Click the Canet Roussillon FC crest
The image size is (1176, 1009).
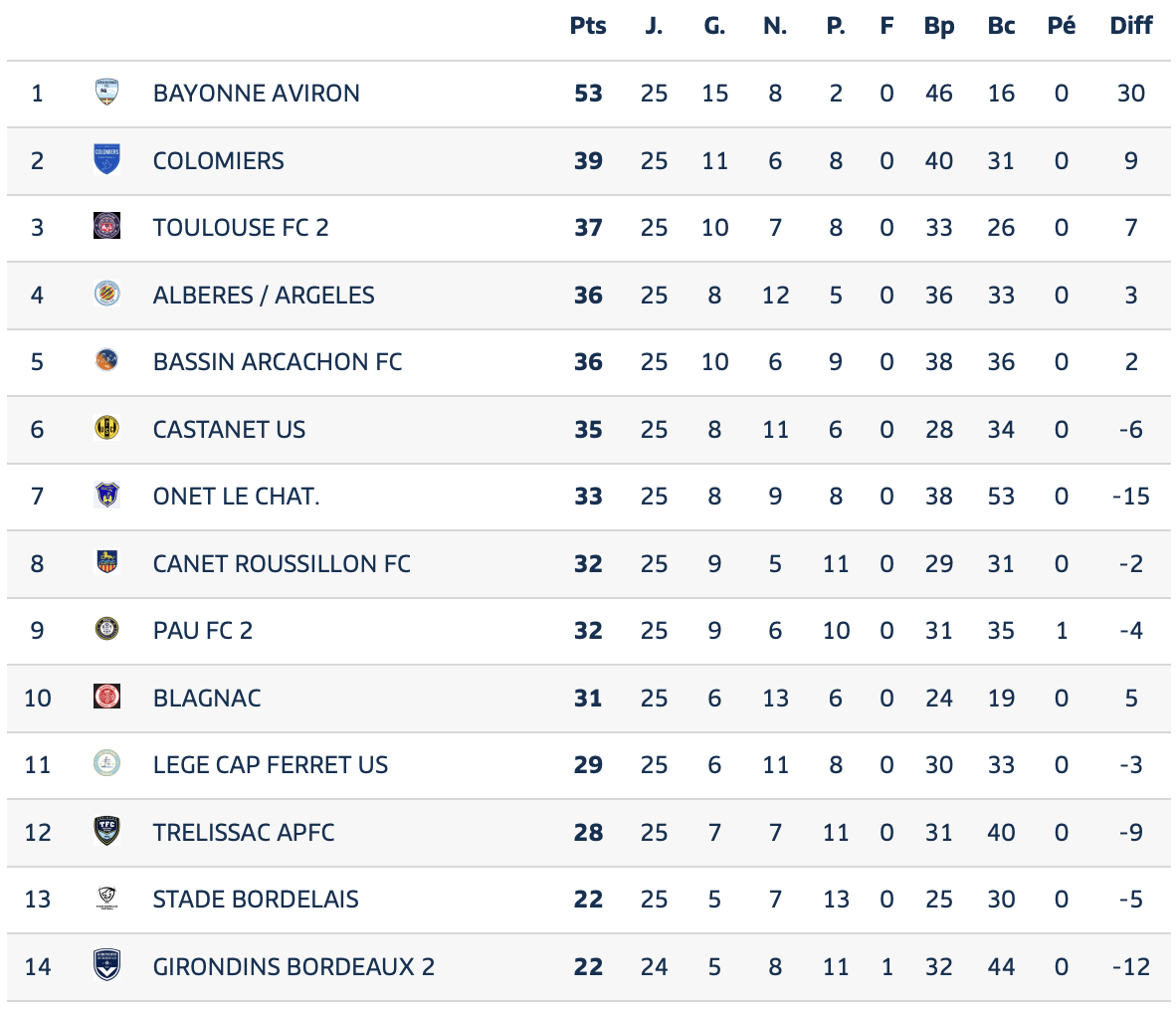click(x=106, y=562)
